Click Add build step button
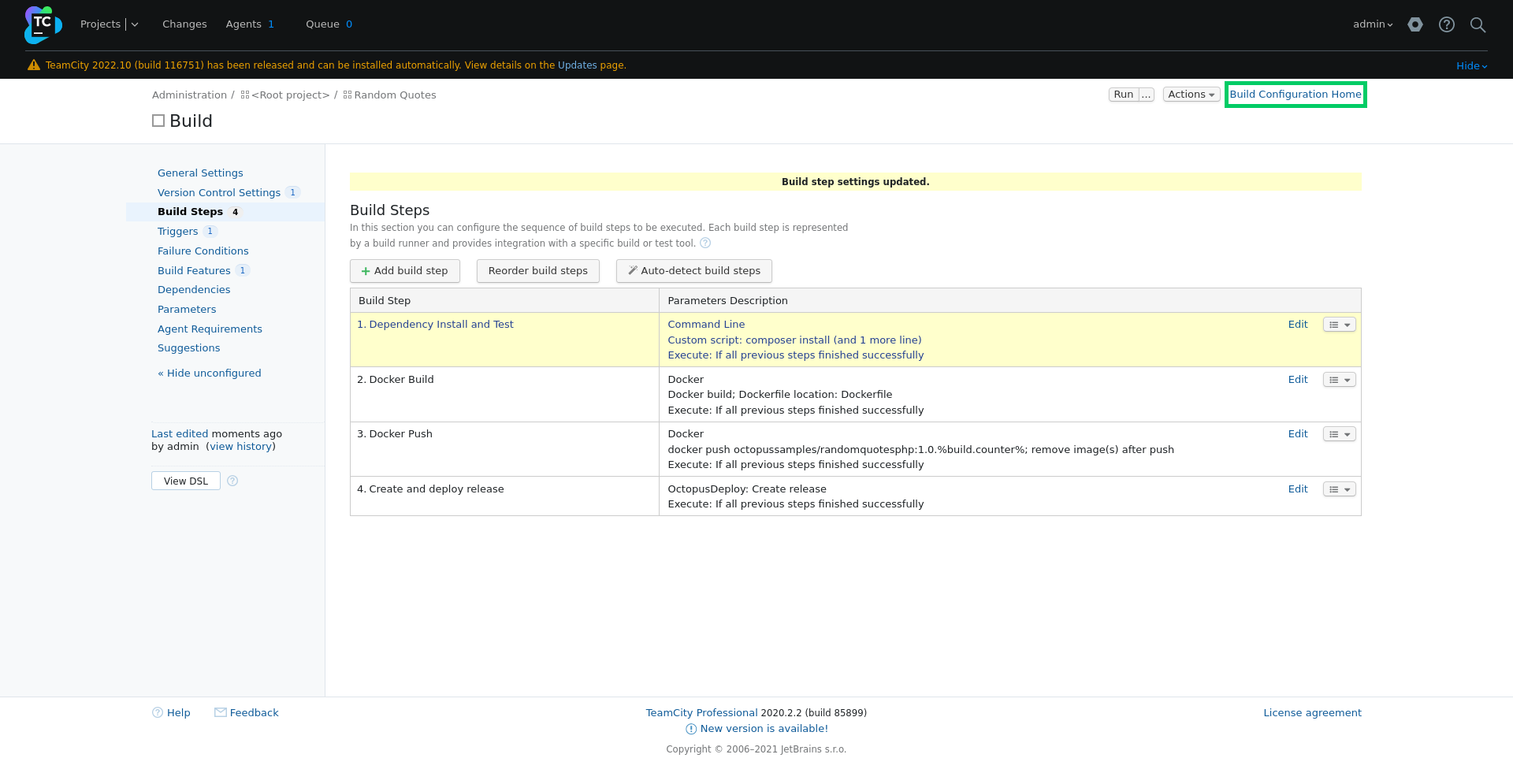This screenshot has height=784, width=1513. click(405, 271)
